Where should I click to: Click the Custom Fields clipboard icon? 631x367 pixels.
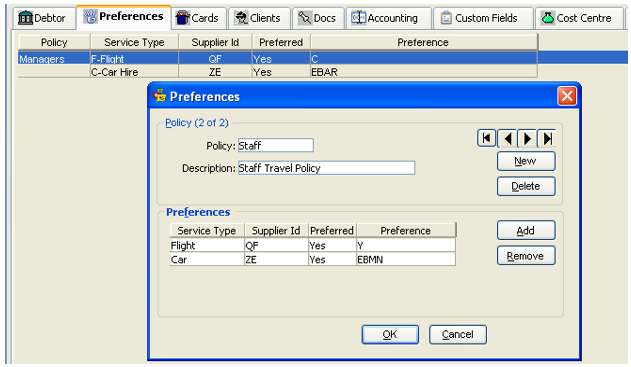(x=446, y=18)
